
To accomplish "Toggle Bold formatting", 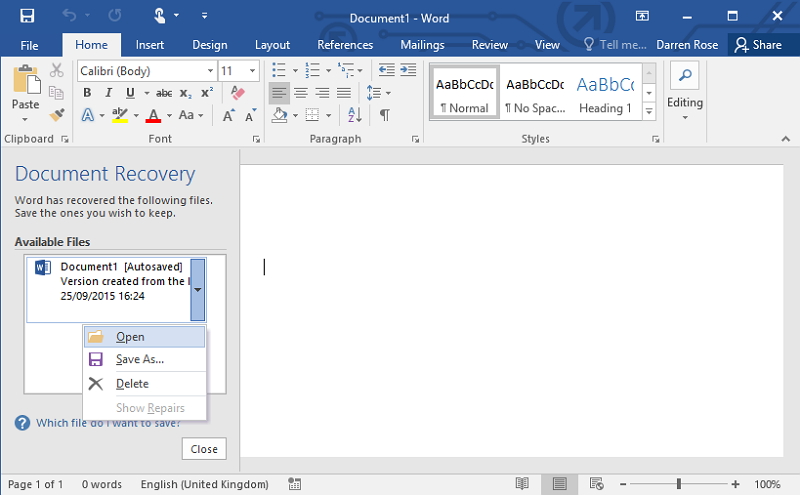I will click(87, 93).
